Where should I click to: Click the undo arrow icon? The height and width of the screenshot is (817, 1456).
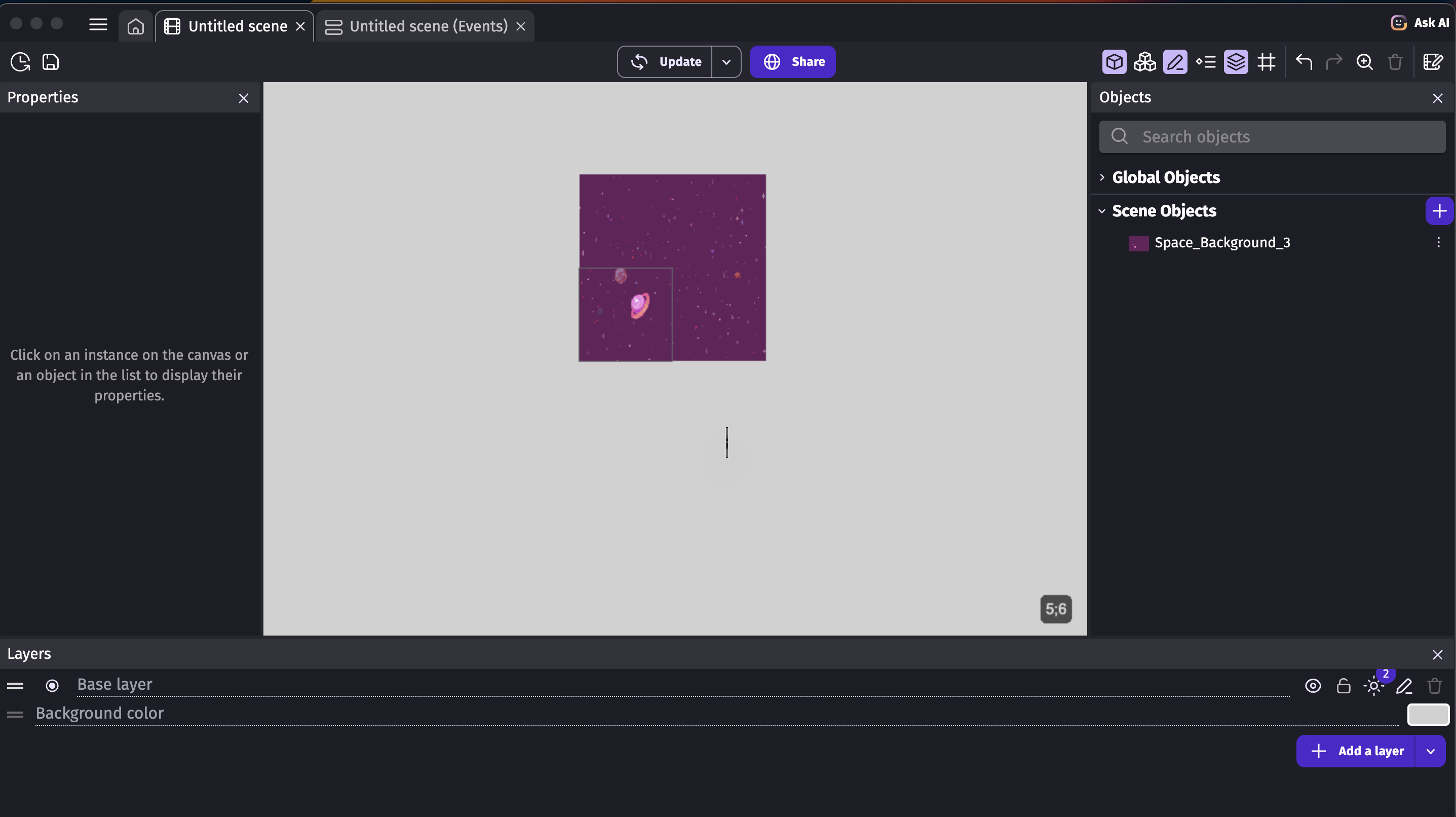(1304, 62)
